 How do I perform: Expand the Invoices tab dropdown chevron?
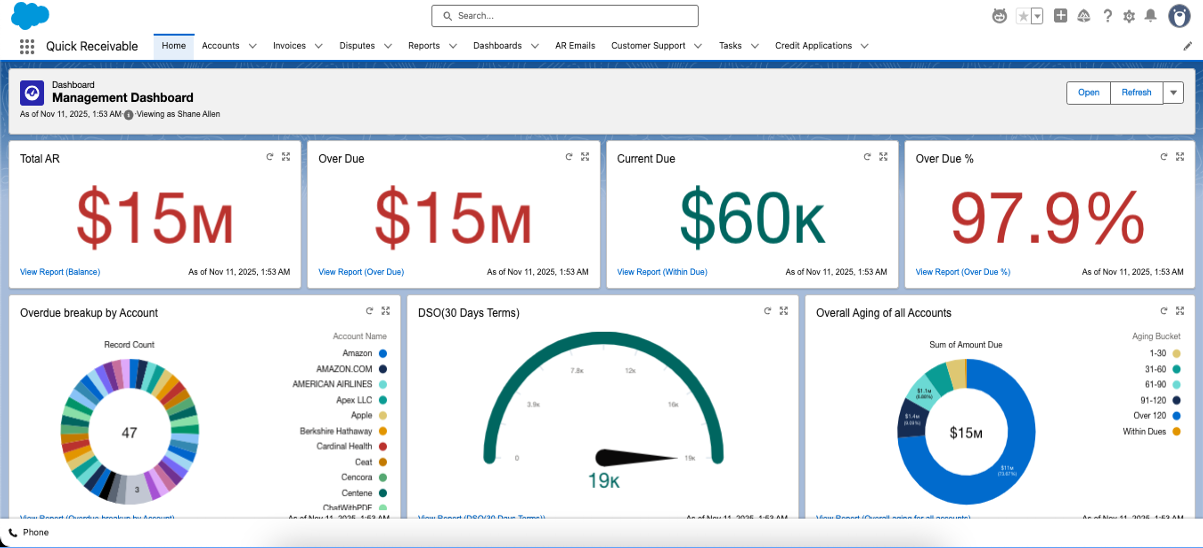(x=318, y=46)
